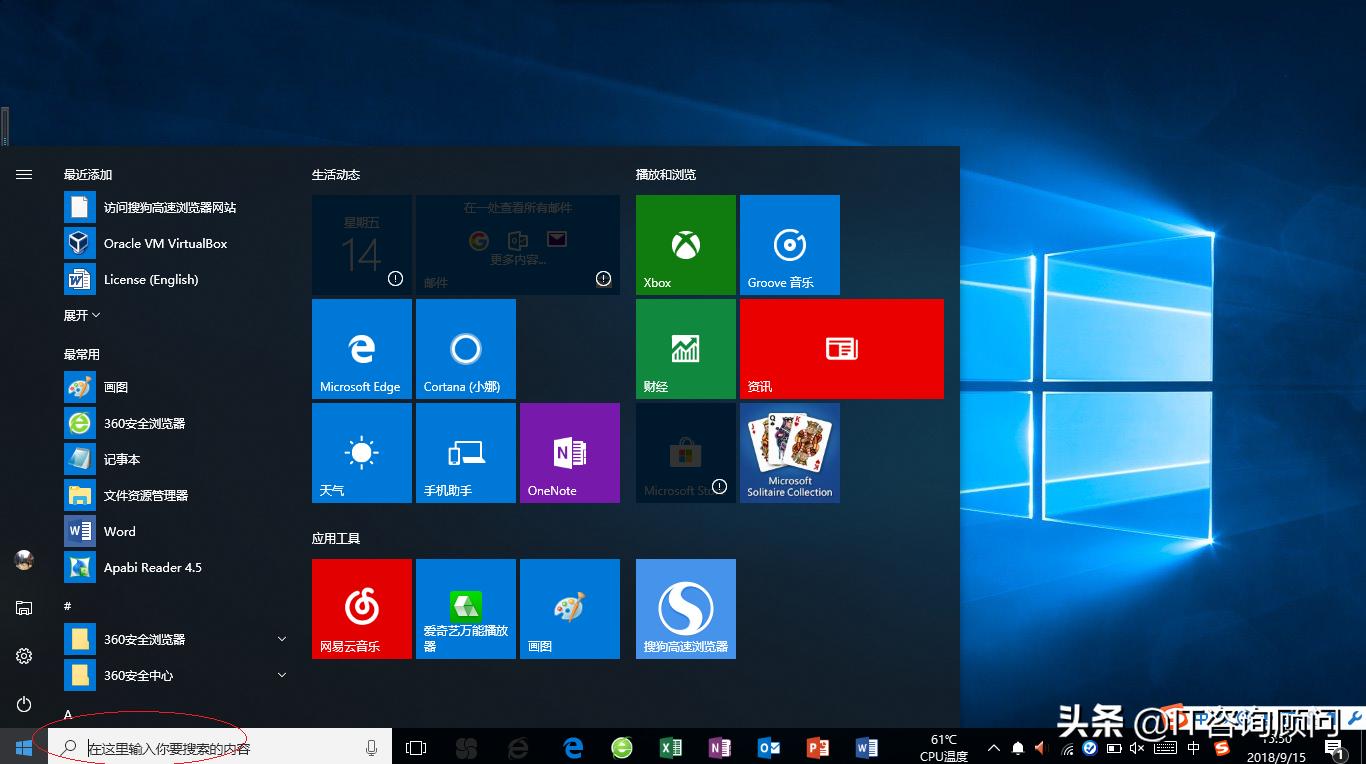Open Cortana (小娜) tile
The height and width of the screenshot is (764, 1366).
465,349
